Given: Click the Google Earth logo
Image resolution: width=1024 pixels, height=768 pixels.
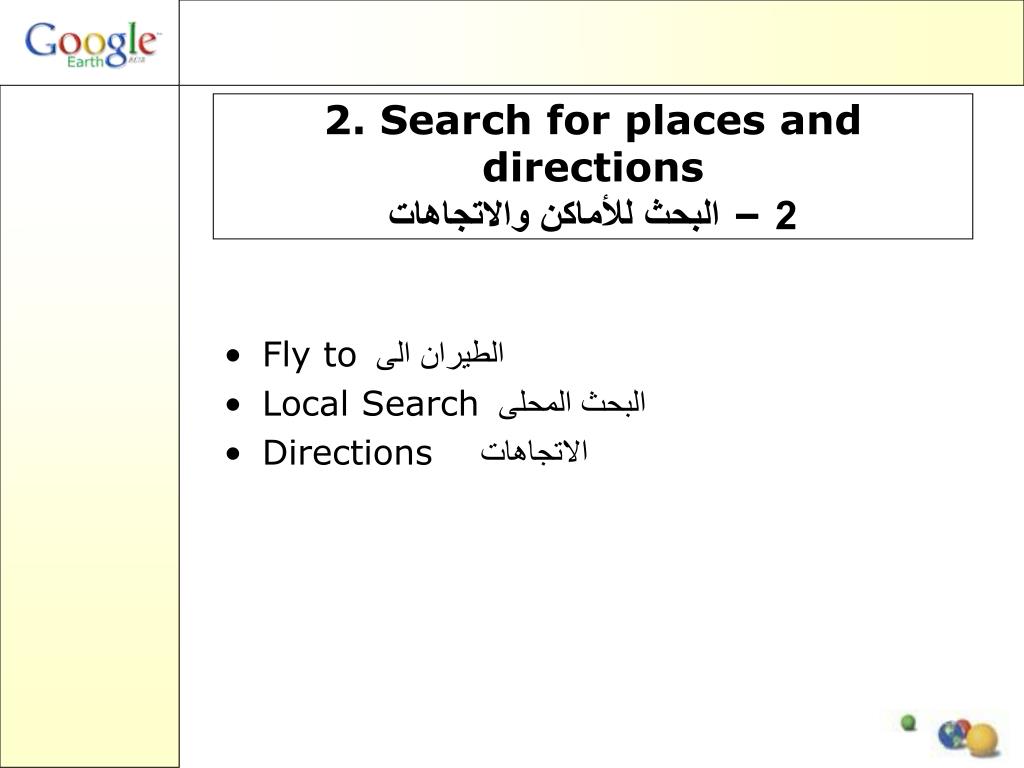Looking at the screenshot, I should point(91,45).
